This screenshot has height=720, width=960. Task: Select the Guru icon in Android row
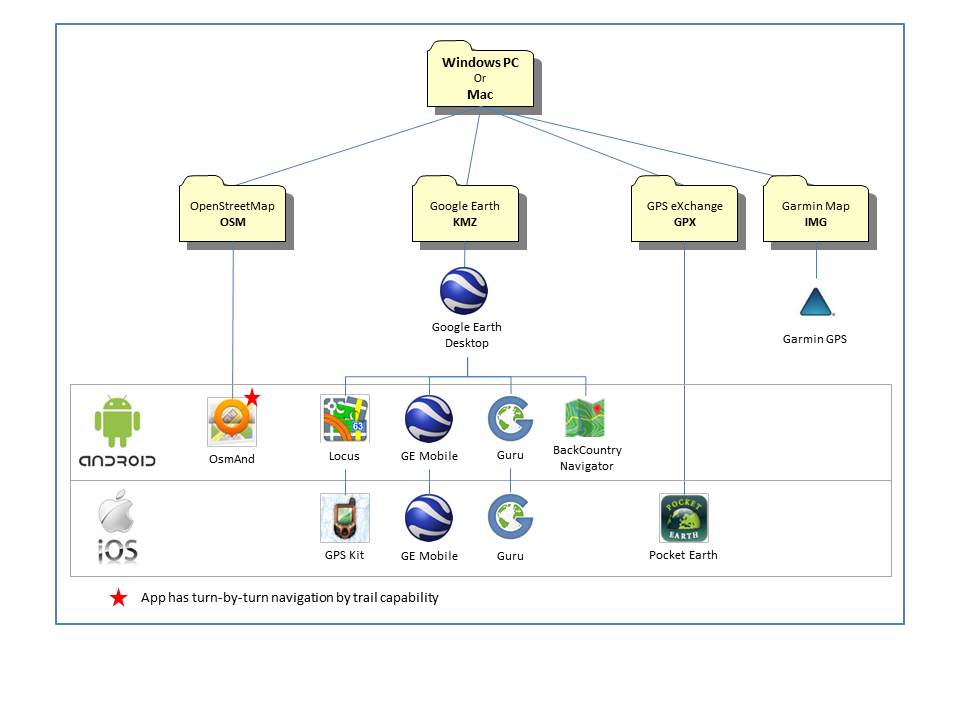pyautogui.click(x=510, y=419)
